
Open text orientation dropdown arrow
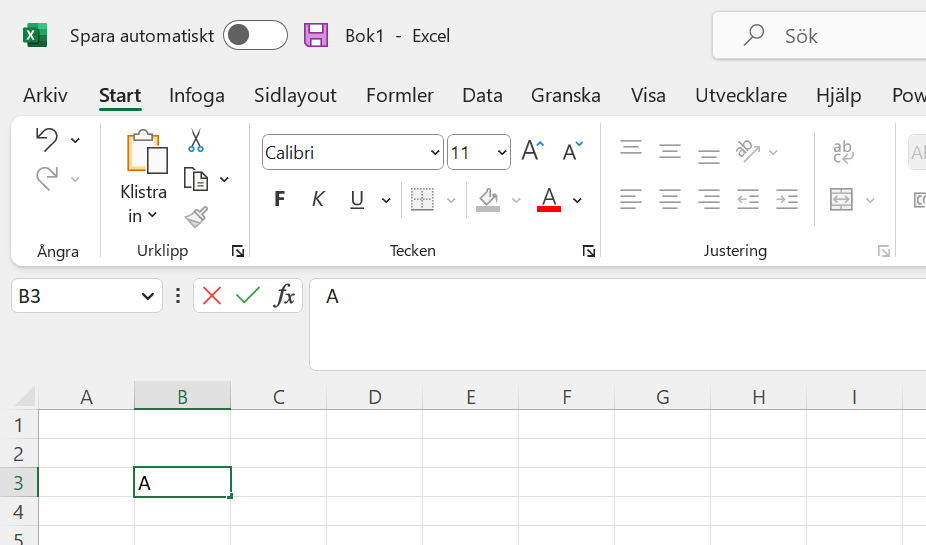point(773,152)
